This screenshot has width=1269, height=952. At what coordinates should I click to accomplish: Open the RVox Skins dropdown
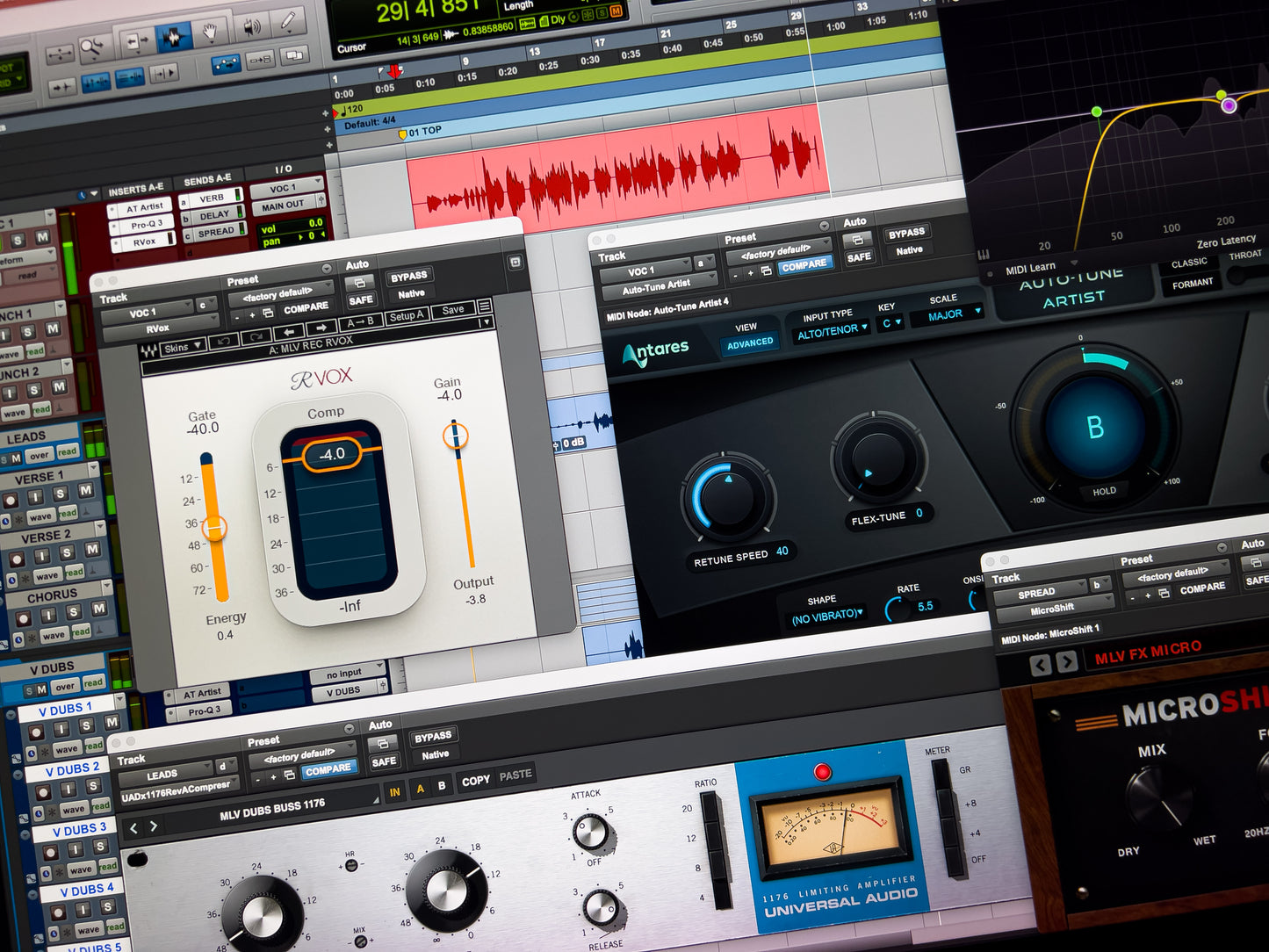coord(182,347)
